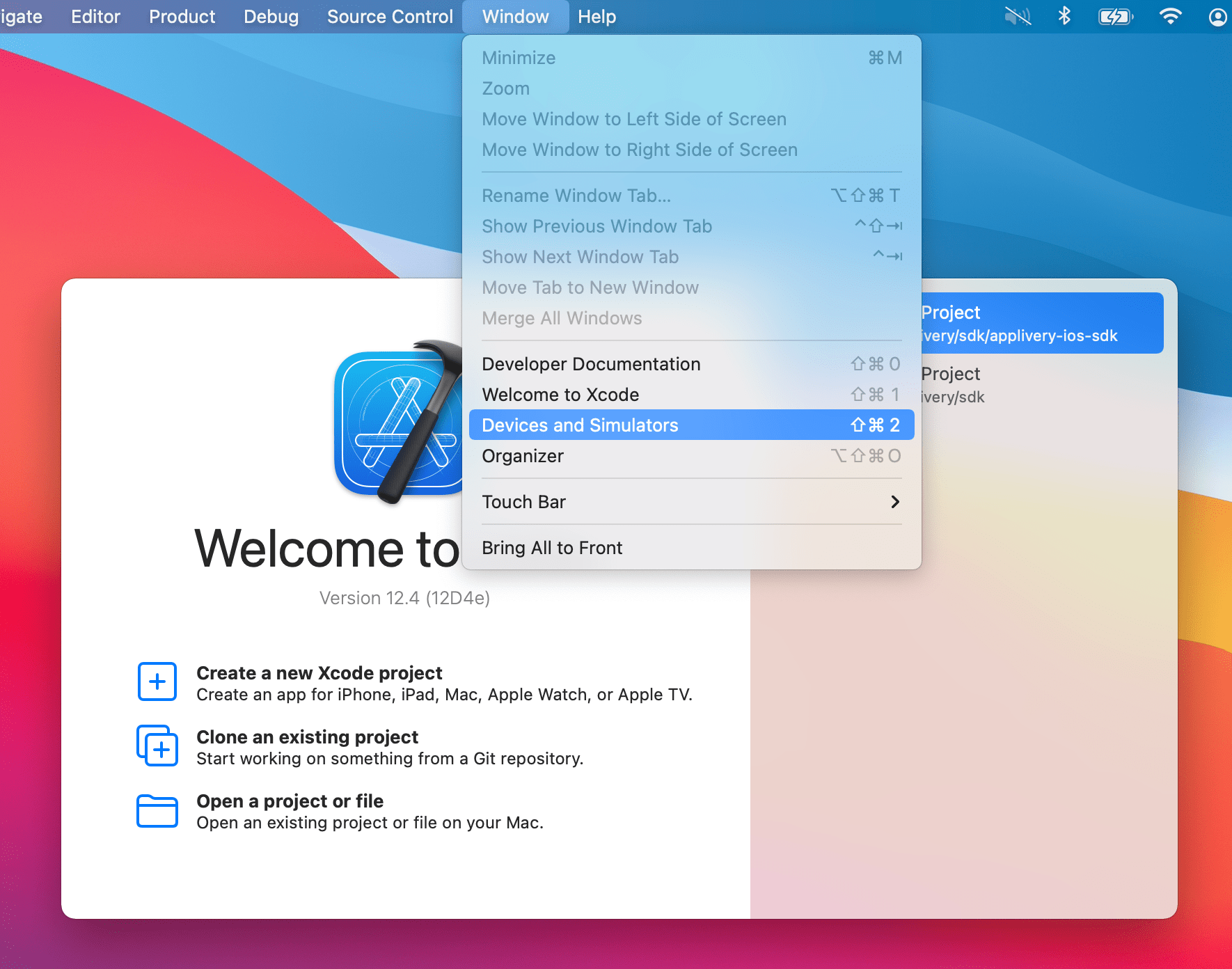Click the disabled Minimize menu item
The image size is (1232, 969).
(691, 58)
